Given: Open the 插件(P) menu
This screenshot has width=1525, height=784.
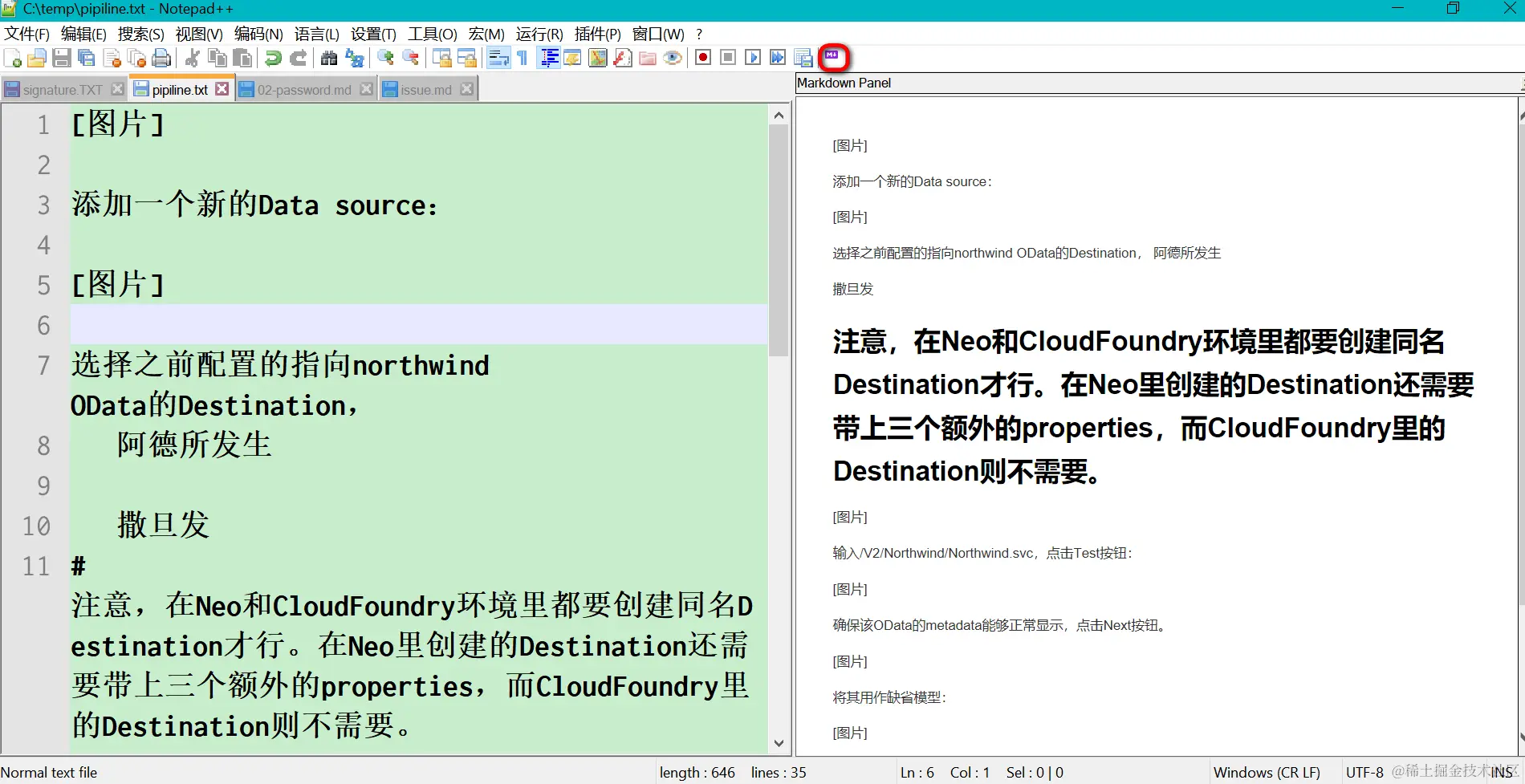Looking at the screenshot, I should [x=598, y=34].
